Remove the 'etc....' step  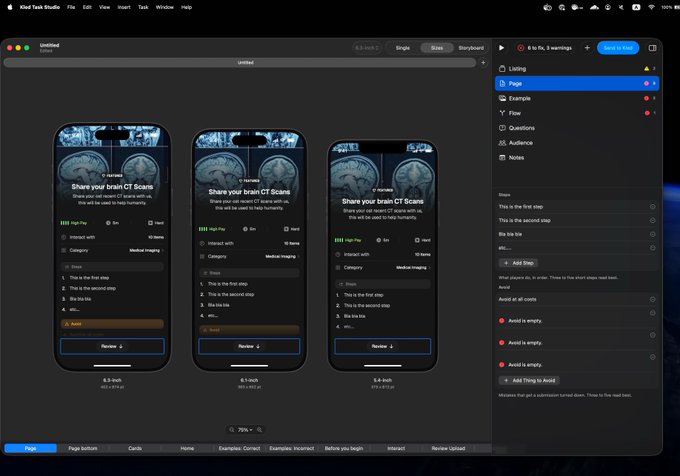pyautogui.click(x=652, y=248)
